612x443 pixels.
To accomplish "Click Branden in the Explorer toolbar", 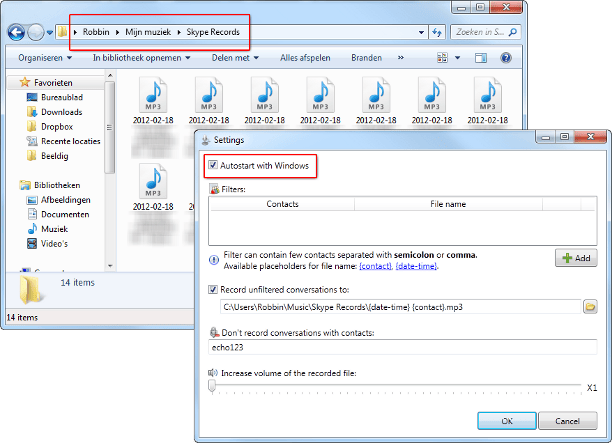I will pos(366,58).
